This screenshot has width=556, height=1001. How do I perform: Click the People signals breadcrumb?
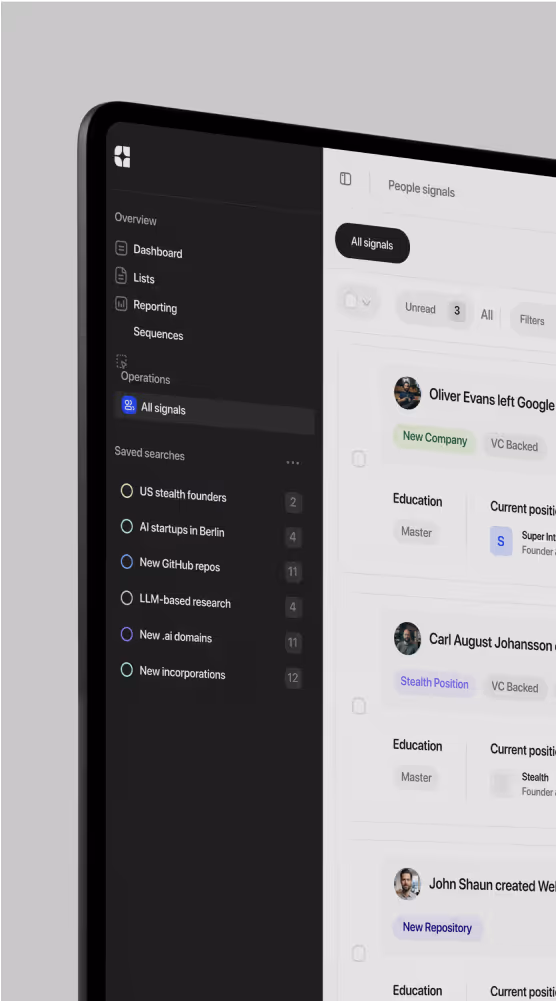[421, 189]
